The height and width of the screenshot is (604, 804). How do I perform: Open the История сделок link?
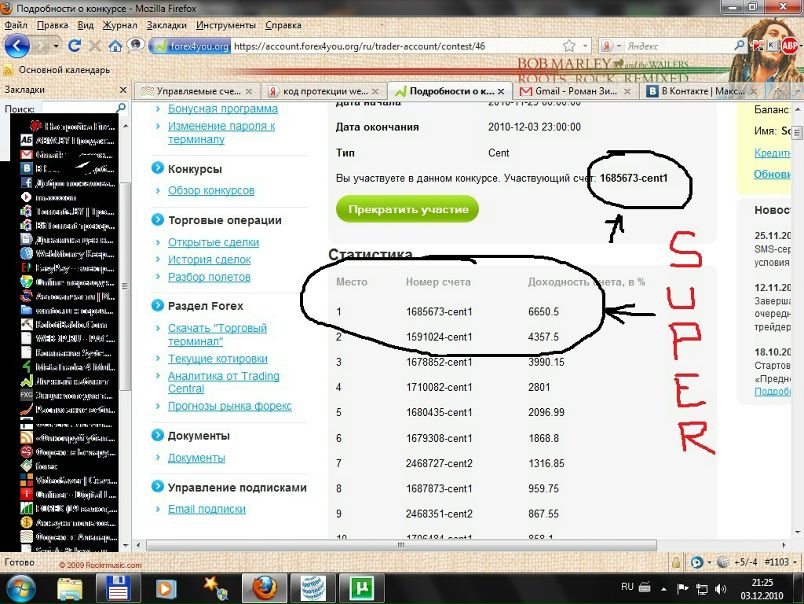[209, 260]
